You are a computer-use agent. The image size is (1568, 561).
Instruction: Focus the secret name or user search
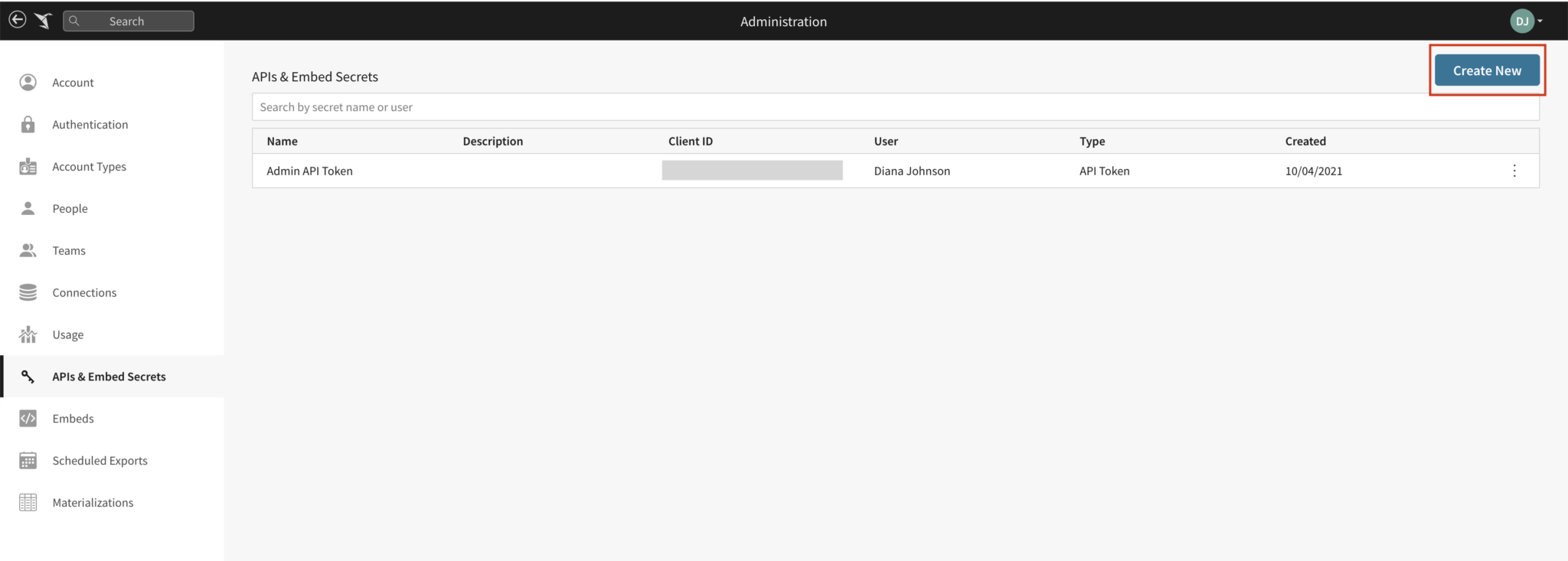coord(842,107)
